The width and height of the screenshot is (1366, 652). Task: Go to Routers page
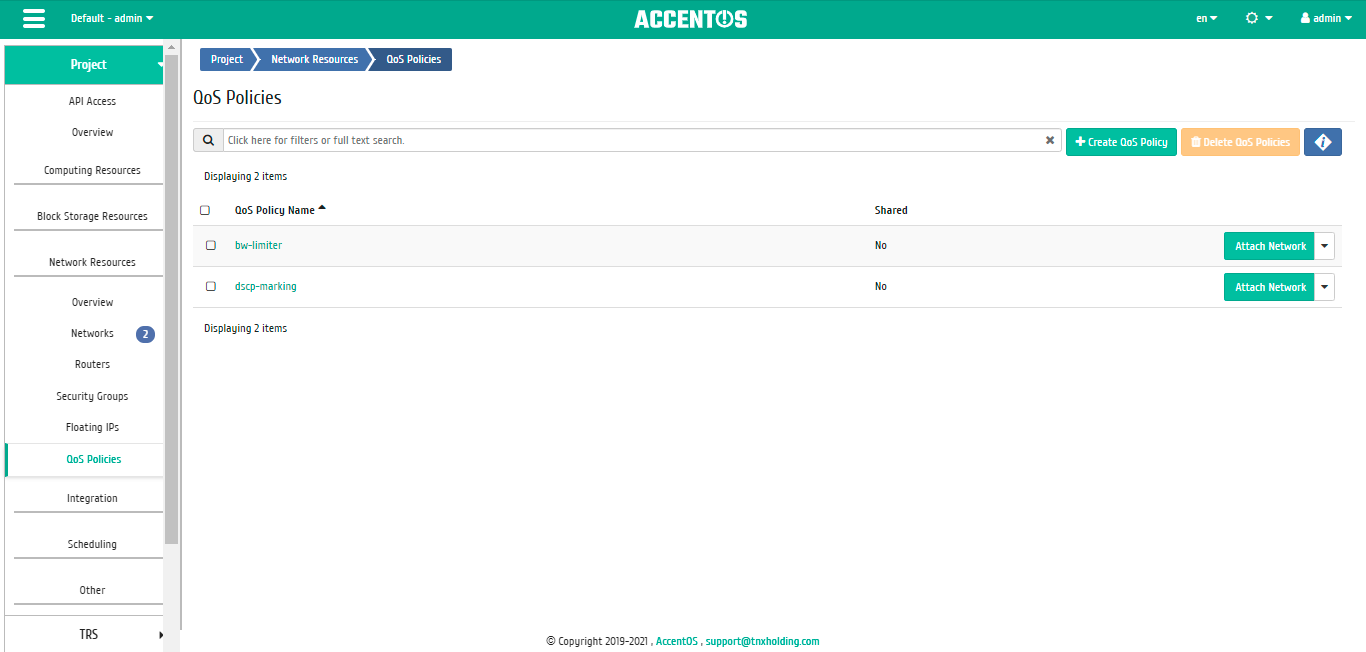point(92,364)
